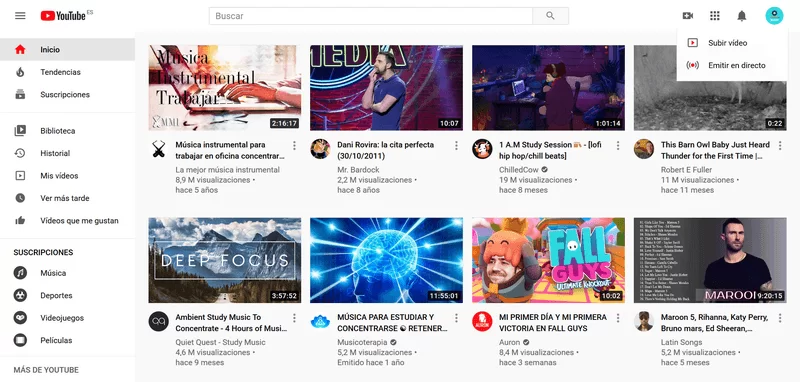Open the hamburger guide menu
The image size is (800, 382).
(20, 16)
